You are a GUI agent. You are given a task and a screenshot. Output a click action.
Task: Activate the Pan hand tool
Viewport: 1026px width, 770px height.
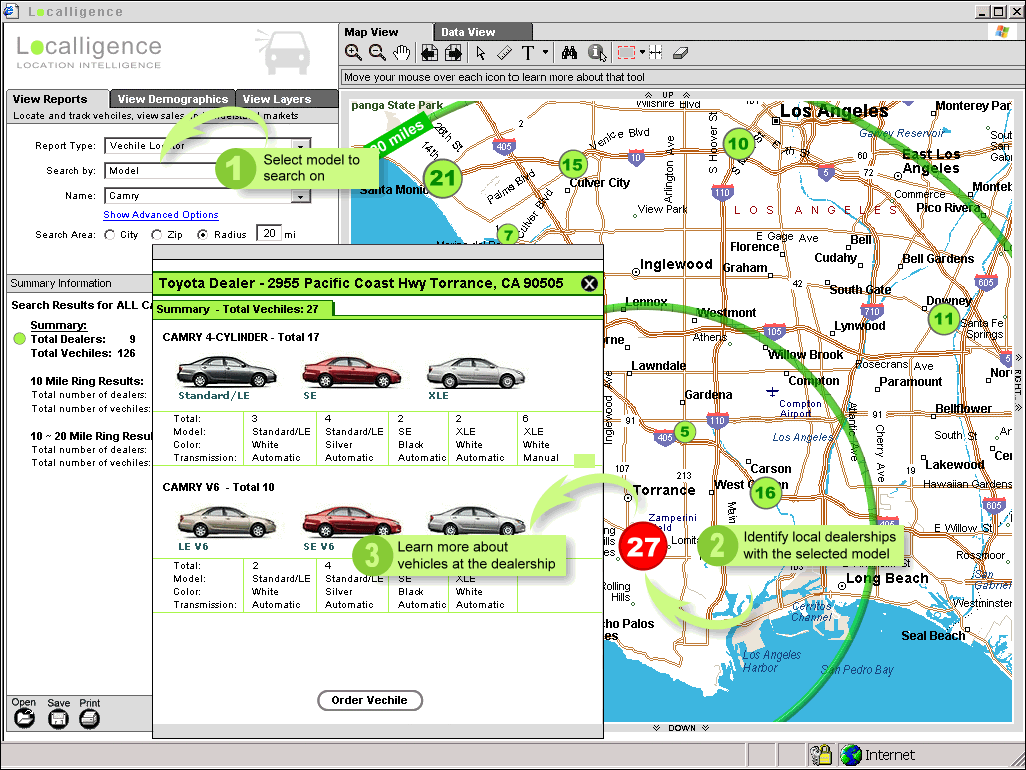[402, 52]
